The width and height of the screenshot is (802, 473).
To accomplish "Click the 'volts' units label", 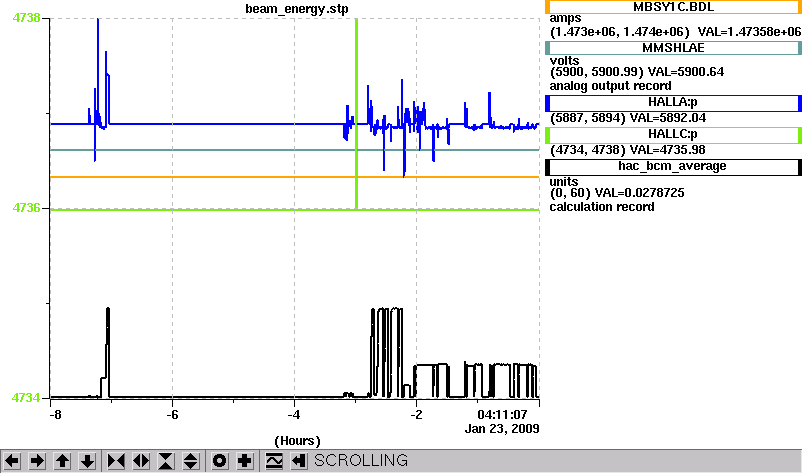I will (564, 61).
